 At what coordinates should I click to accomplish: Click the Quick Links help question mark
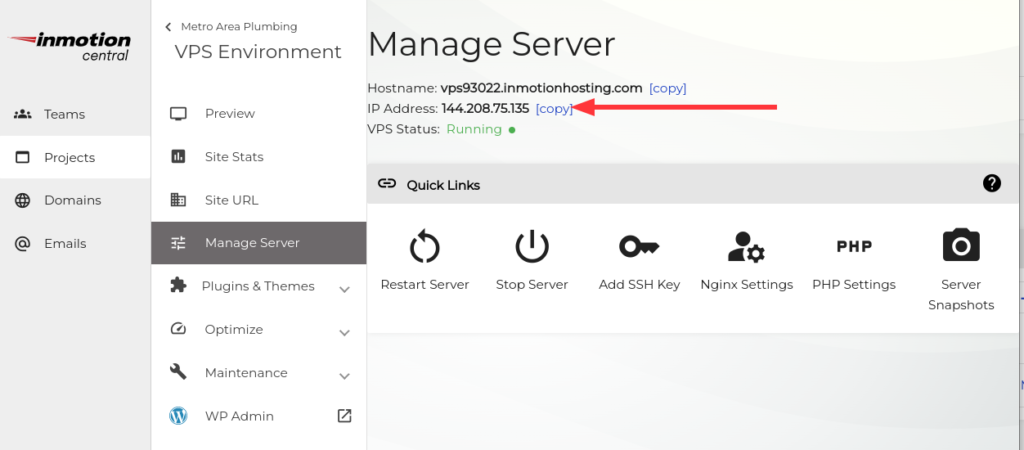[x=991, y=183]
